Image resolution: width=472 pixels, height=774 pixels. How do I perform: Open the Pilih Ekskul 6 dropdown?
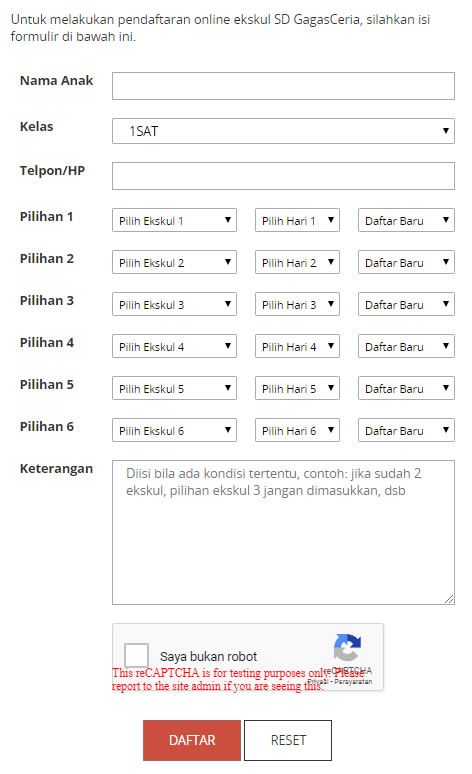[x=174, y=430]
